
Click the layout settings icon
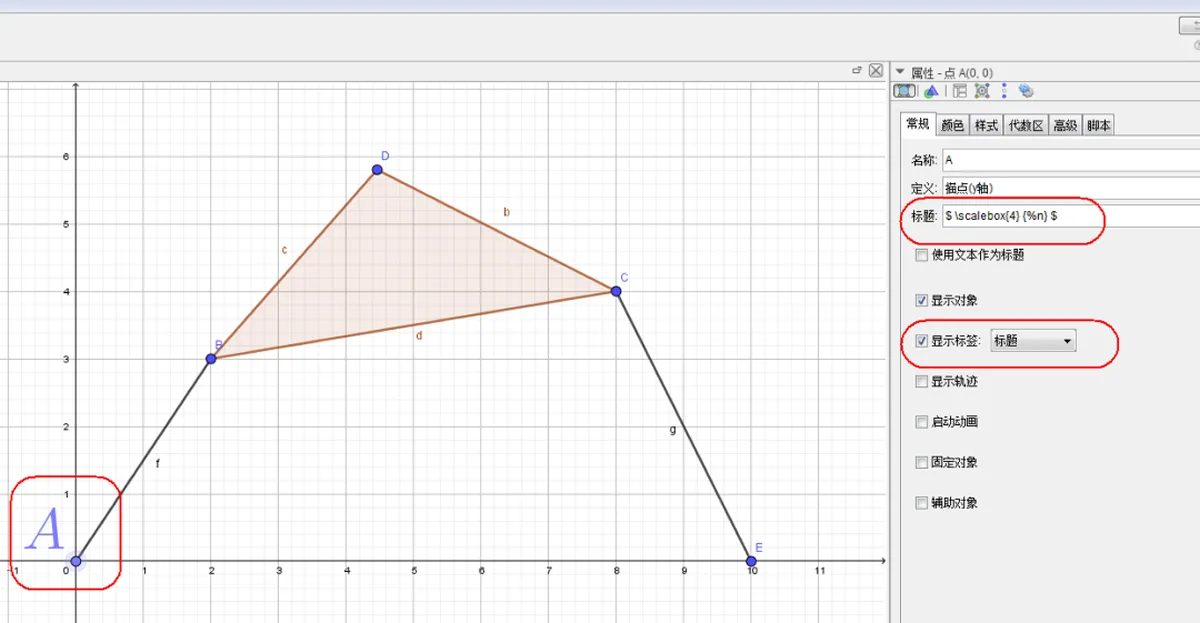[x=959, y=91]
